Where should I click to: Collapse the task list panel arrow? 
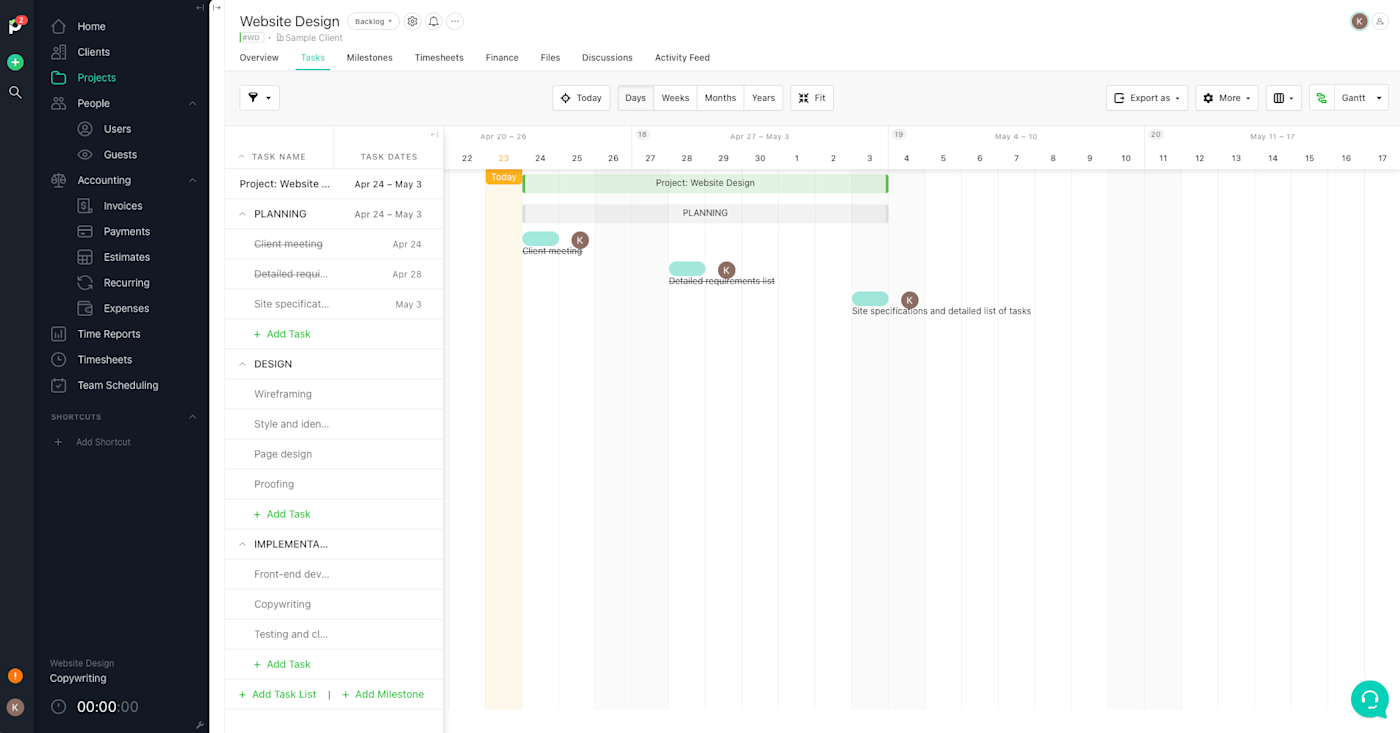point(434,134)
